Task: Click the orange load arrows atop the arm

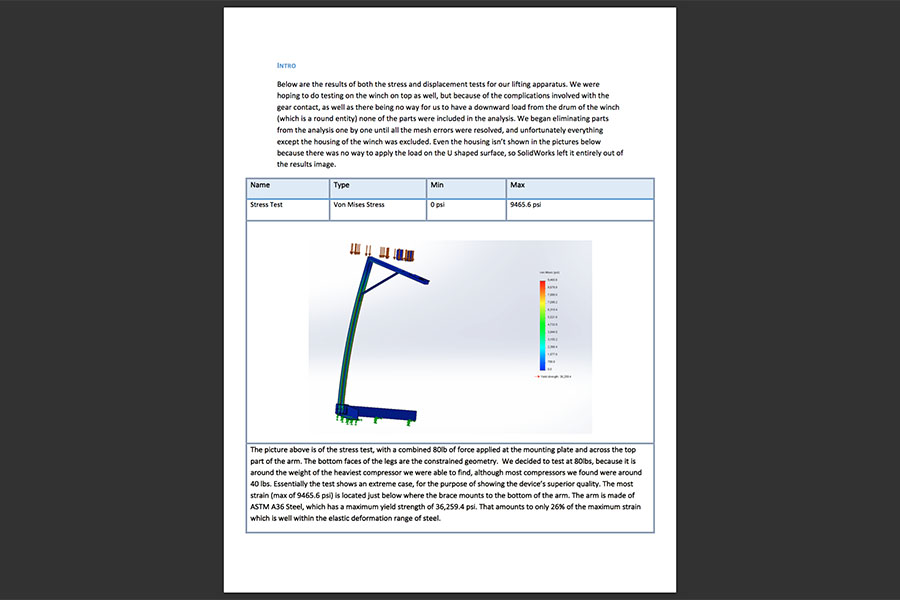Action: point(382,251)
